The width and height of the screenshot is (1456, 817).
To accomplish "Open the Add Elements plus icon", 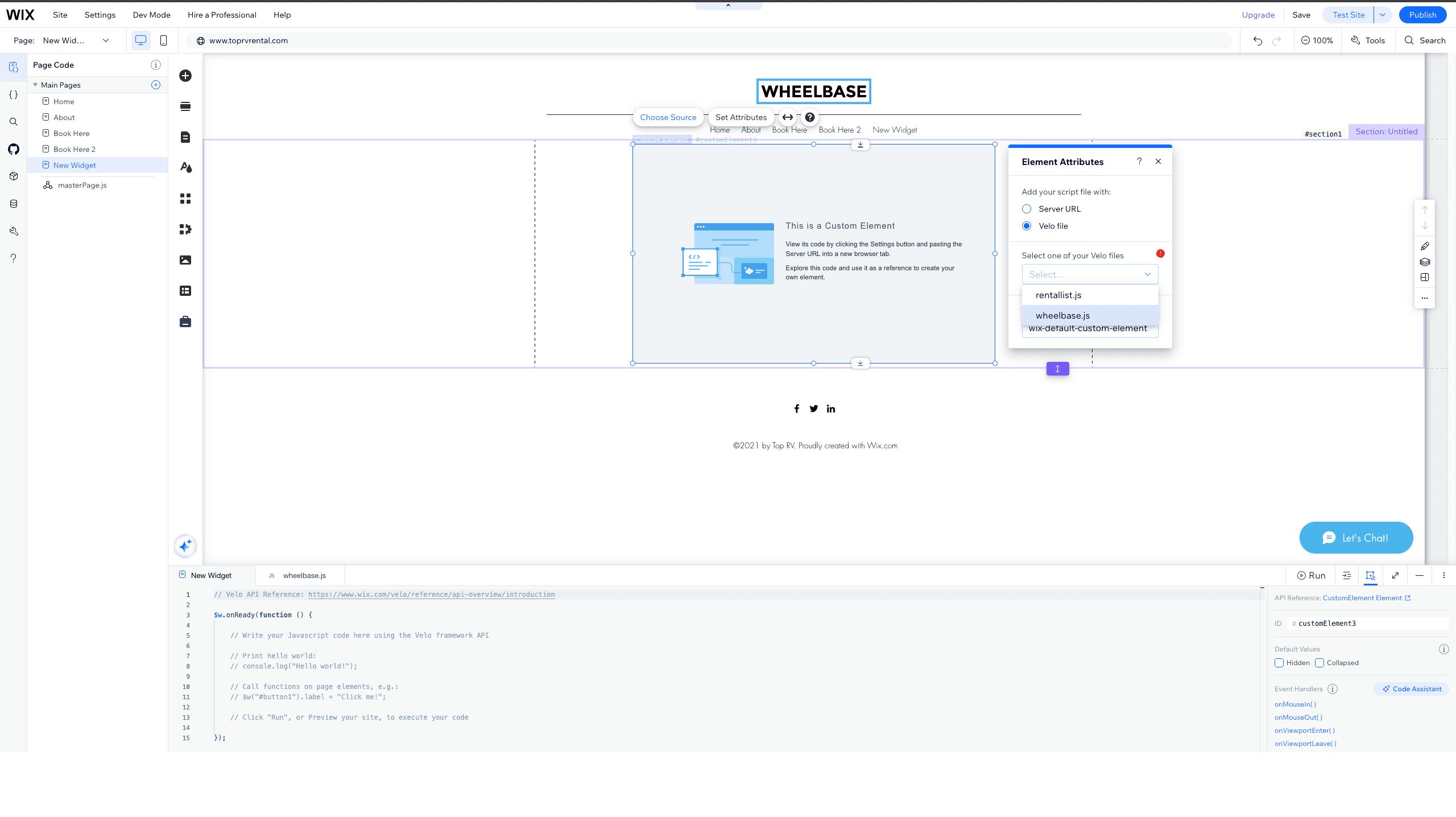I will point(185,76).
